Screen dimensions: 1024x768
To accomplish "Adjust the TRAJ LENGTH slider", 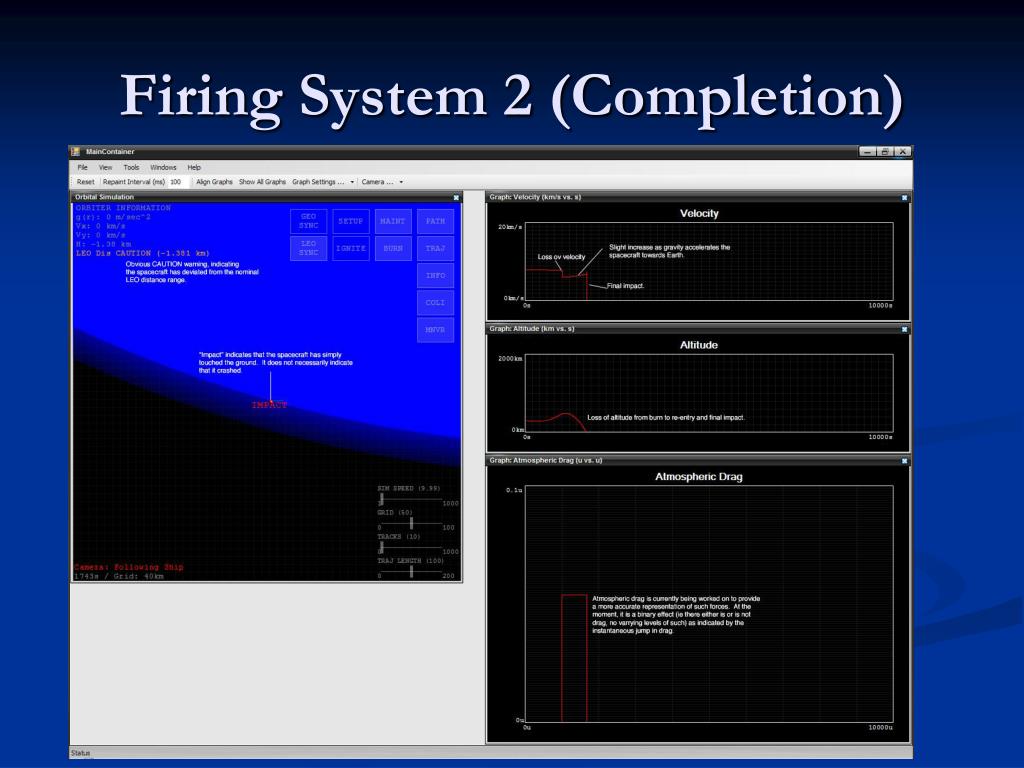I will [411, 571].
